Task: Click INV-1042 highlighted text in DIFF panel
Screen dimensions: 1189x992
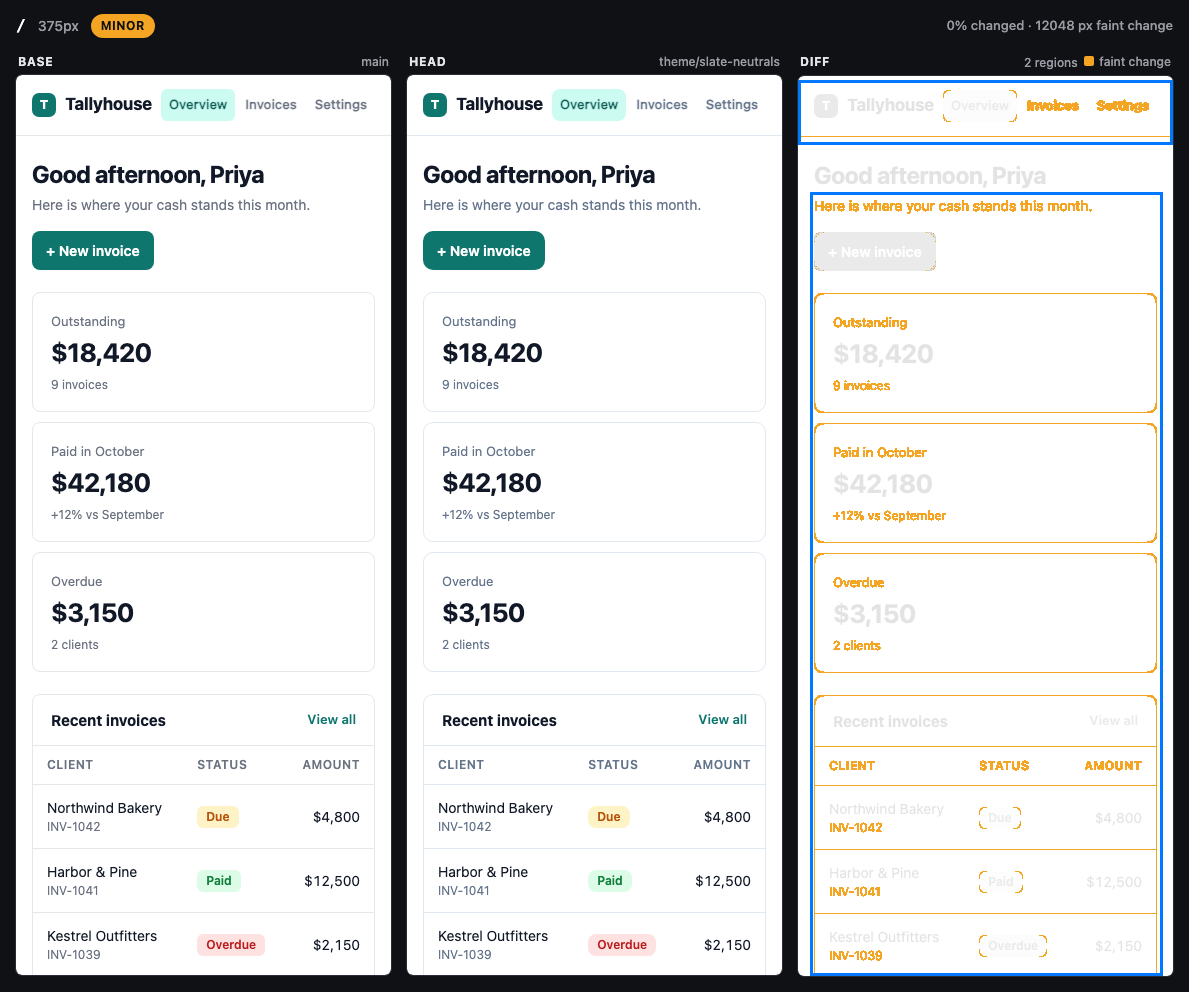Action: [855, 827]
